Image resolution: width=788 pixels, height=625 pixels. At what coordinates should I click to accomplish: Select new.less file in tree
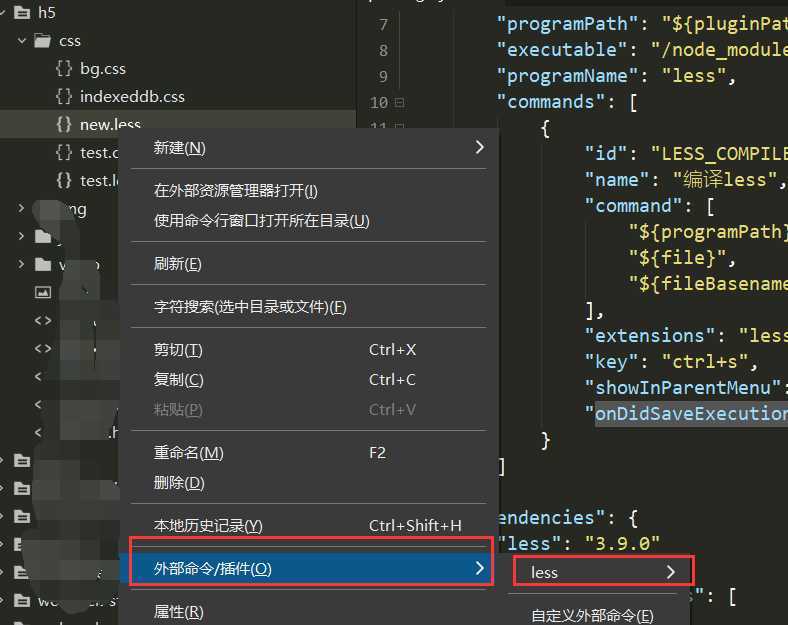[110, 124]
